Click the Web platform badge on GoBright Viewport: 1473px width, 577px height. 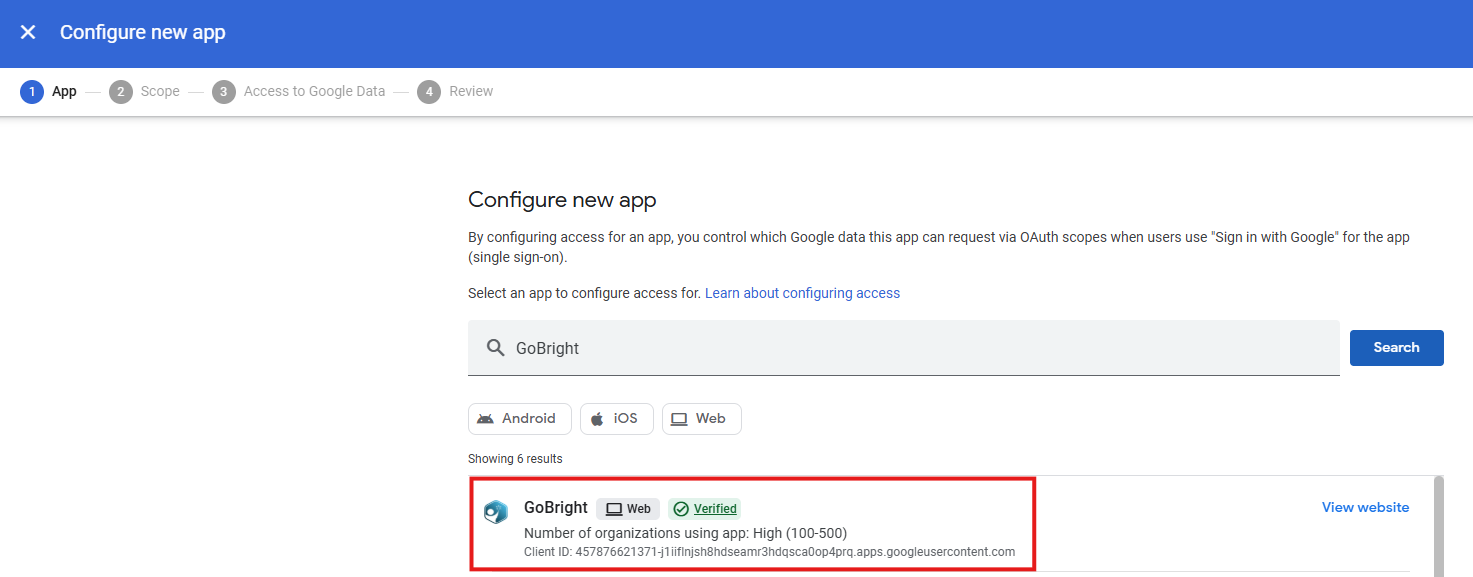(x=628, y=509)
